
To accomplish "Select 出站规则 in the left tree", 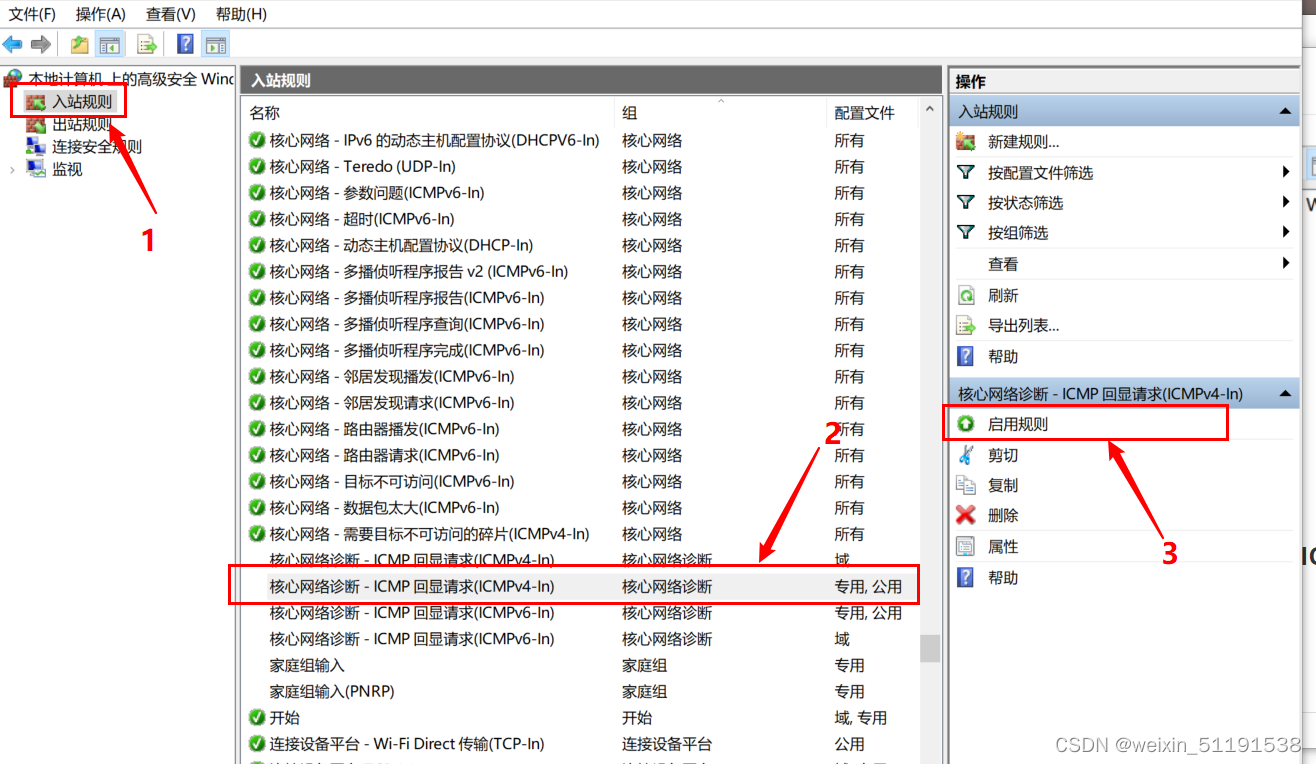I will (82, 124).
